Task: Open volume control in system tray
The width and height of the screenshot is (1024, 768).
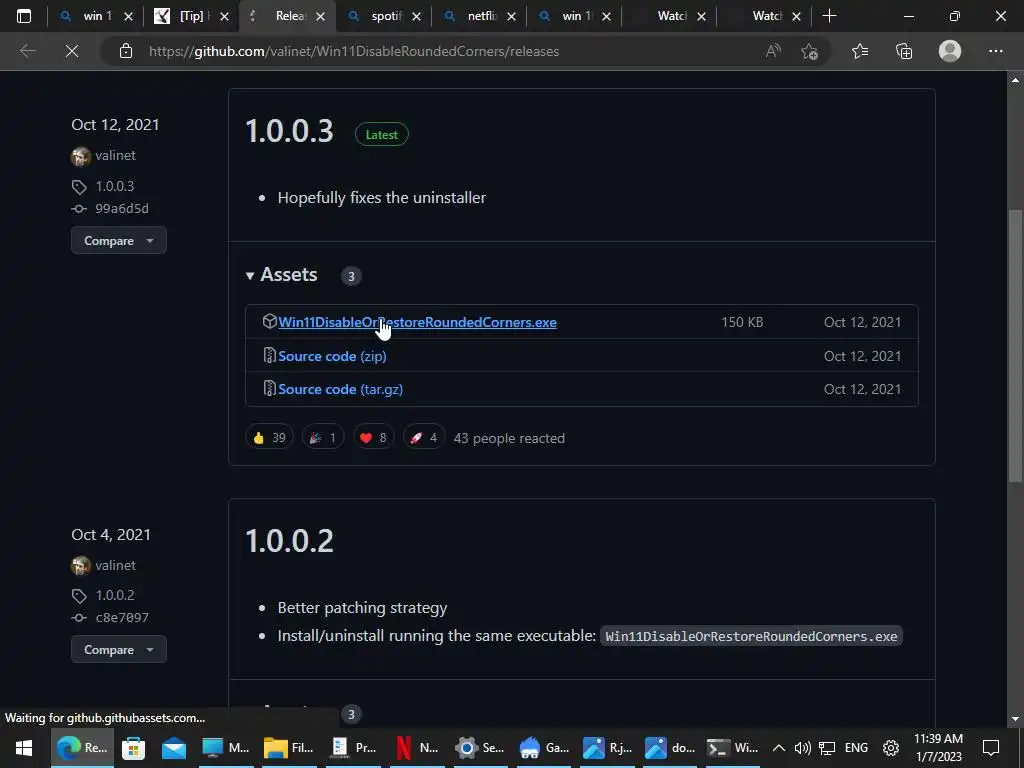Action: (803, 748)
